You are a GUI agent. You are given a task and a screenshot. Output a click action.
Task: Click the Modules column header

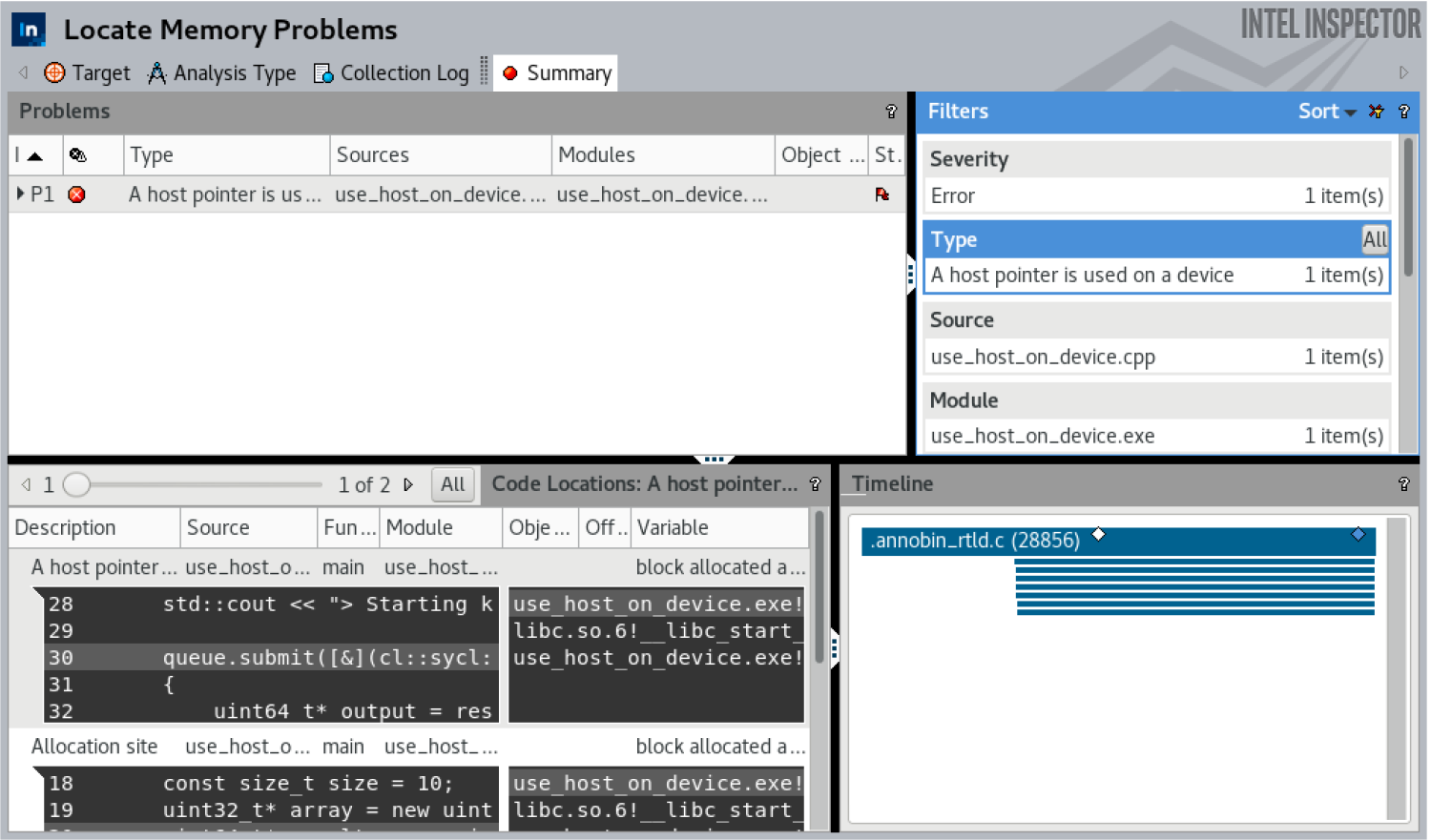click(x=663, y=154)
